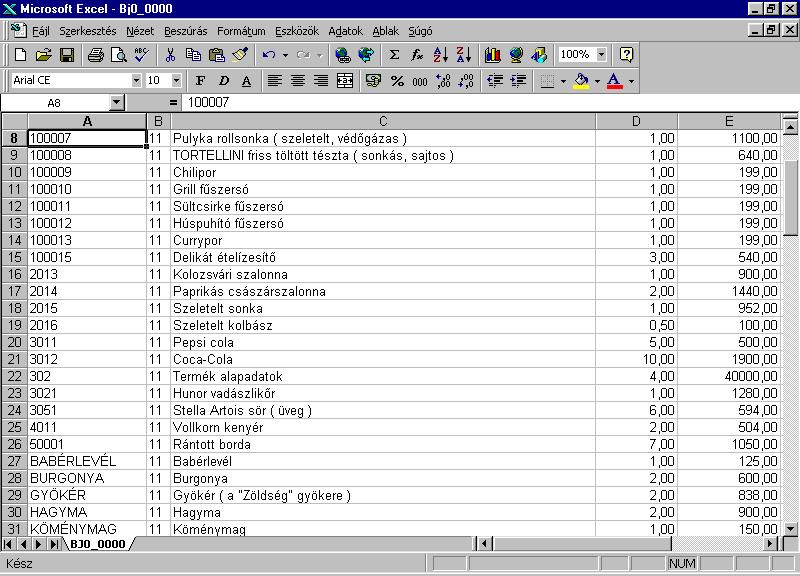Apply thousands separator 000 style
This screenshot has height=576, width=800.
420,81
